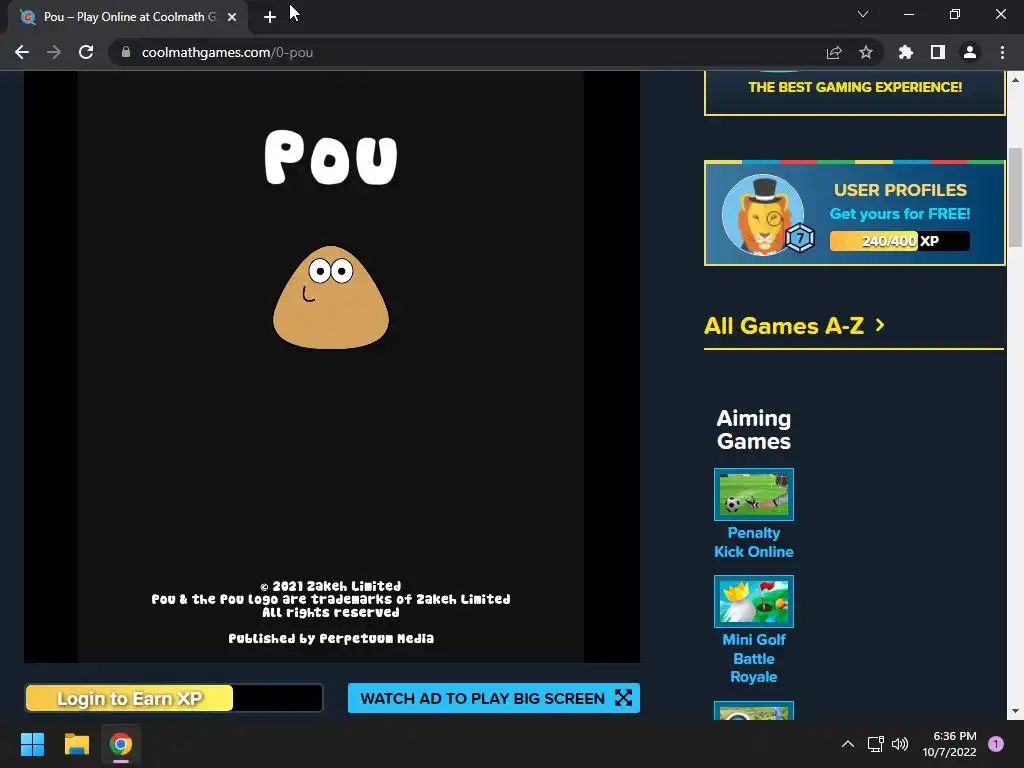The image size is (1024, 768).
Task: Open File Explorer from the taskbar
Action: coord(76,744)
